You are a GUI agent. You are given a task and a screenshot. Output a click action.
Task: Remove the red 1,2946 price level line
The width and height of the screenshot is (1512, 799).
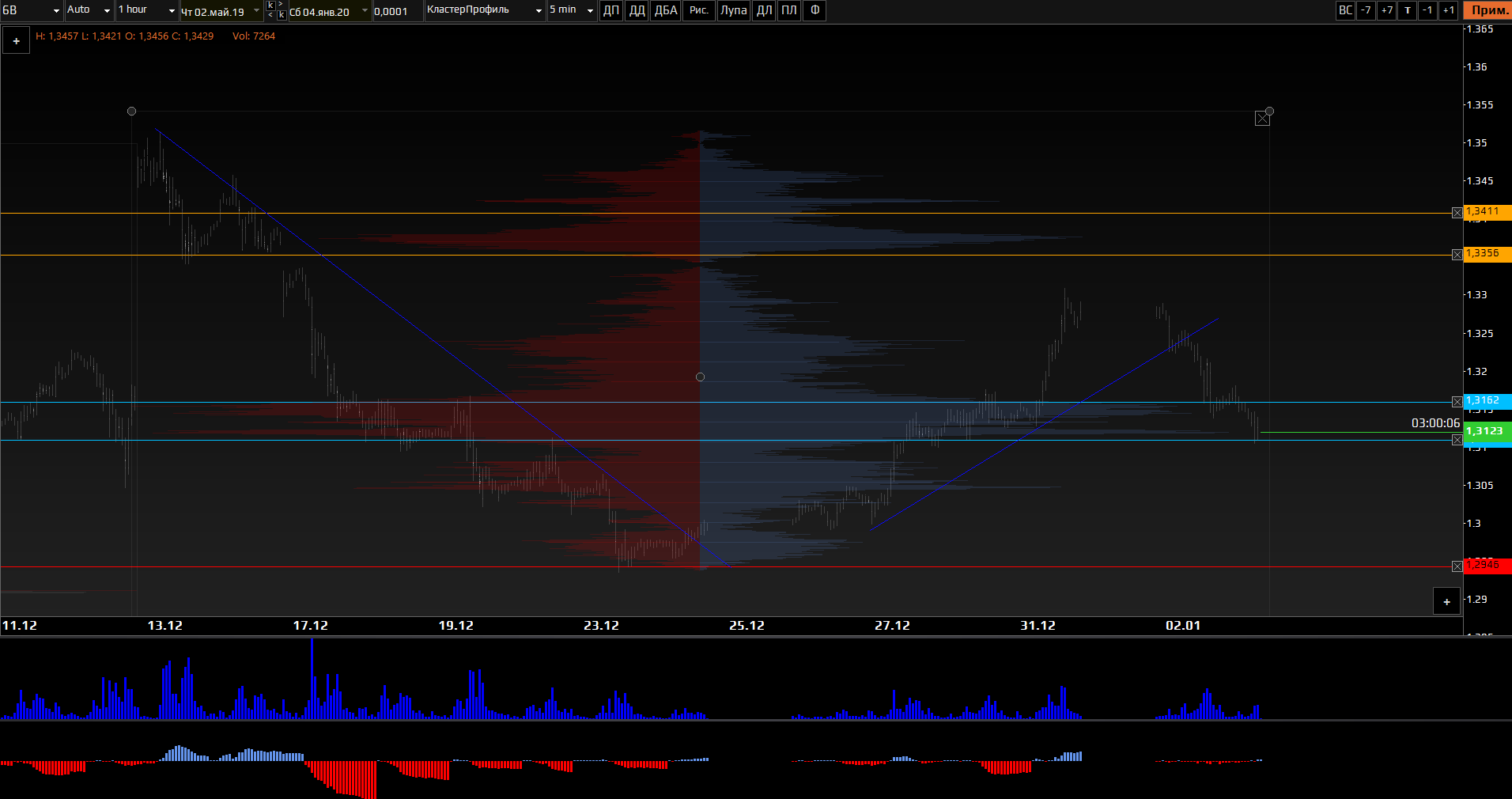coord(1457,566)
